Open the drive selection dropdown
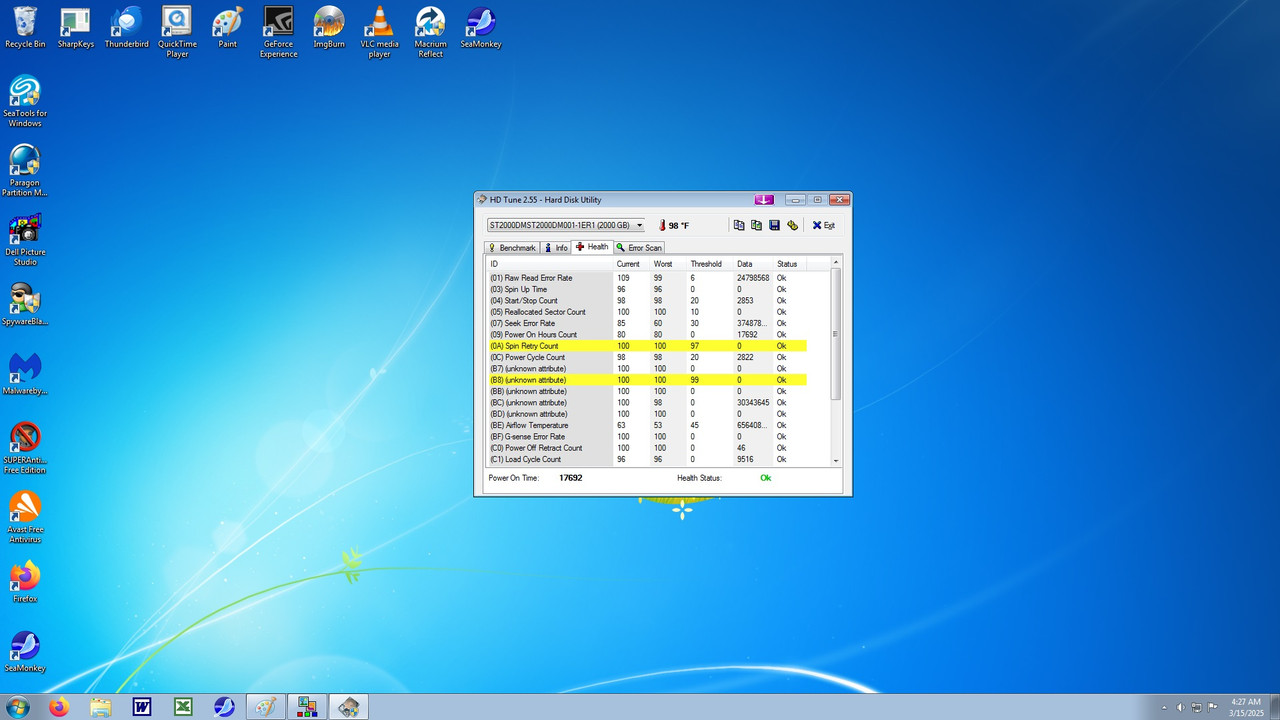Viewport: 1280px width, 720px height. (x=565, y=226)
